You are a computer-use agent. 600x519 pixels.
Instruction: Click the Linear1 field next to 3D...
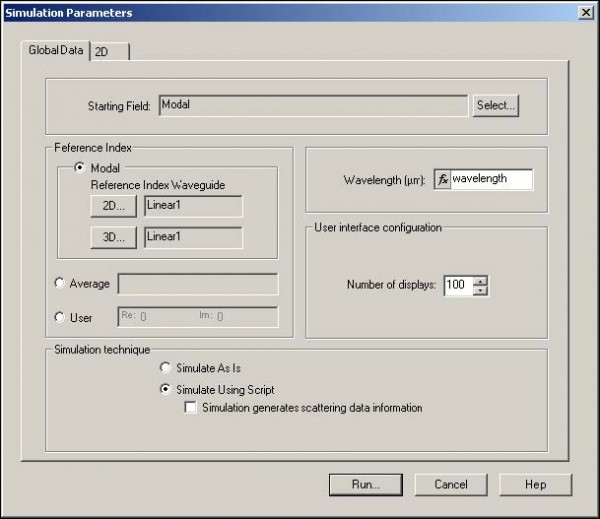coord(193,237)
